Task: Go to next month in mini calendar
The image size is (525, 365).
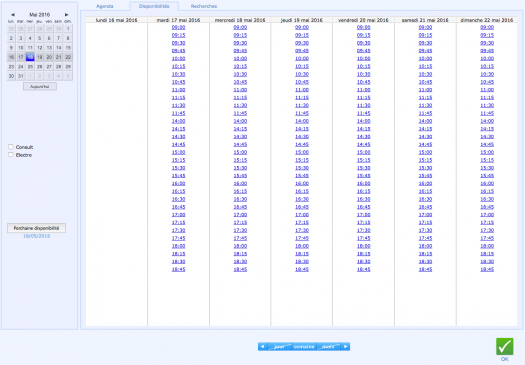Action: 66,15
